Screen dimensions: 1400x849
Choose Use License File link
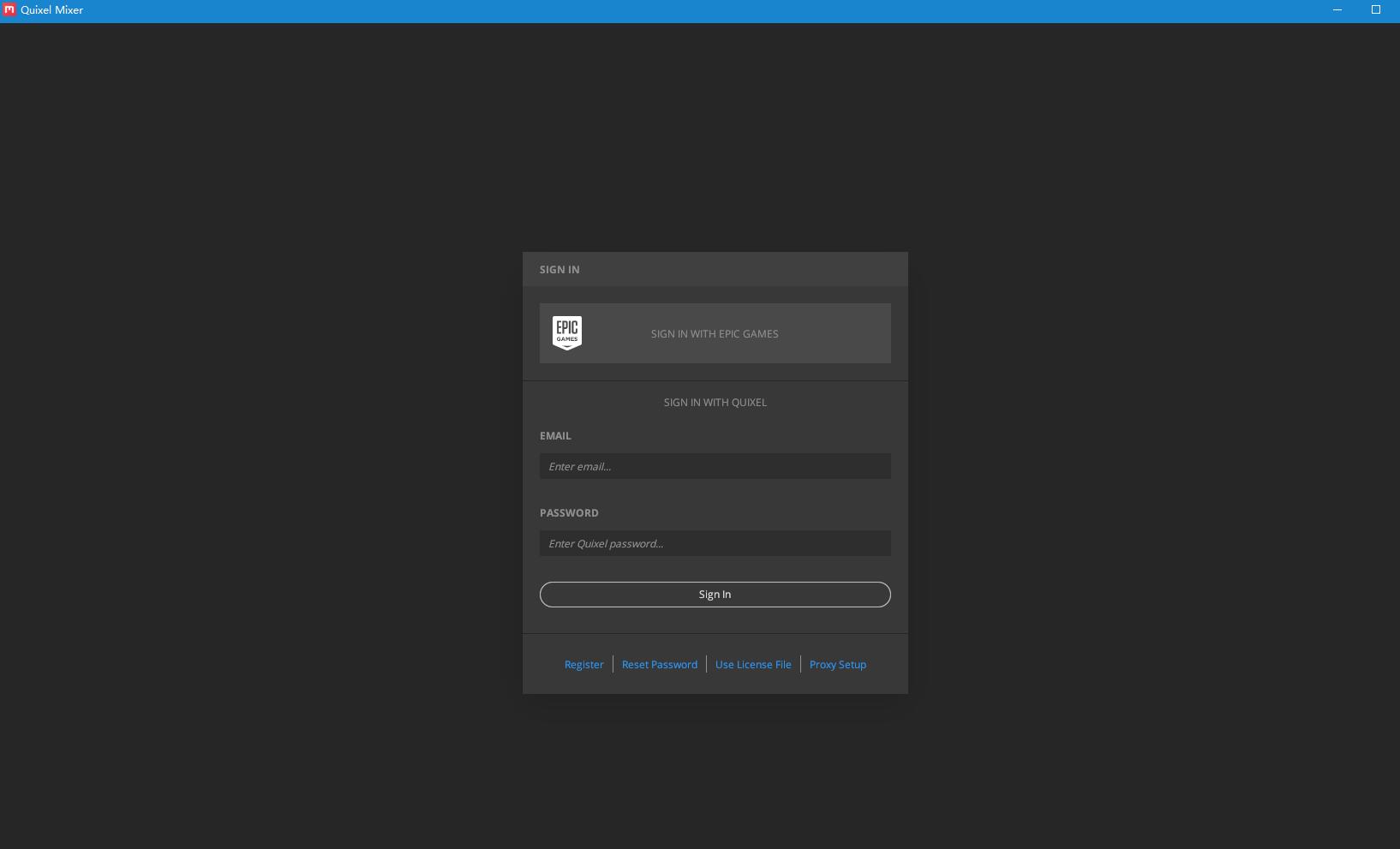[753, 665]
